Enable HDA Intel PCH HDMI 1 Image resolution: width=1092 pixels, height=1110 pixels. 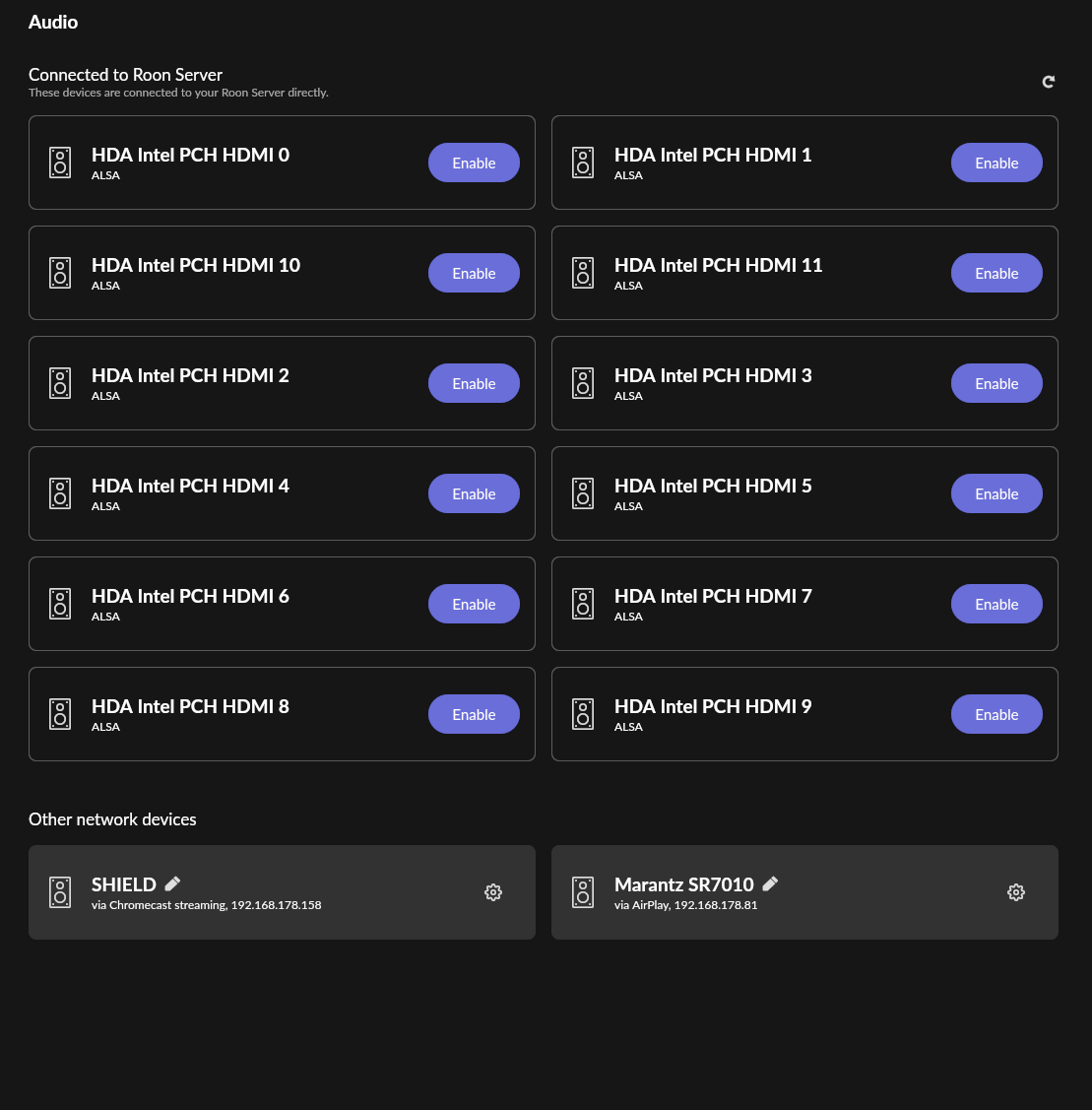[996, 163]
